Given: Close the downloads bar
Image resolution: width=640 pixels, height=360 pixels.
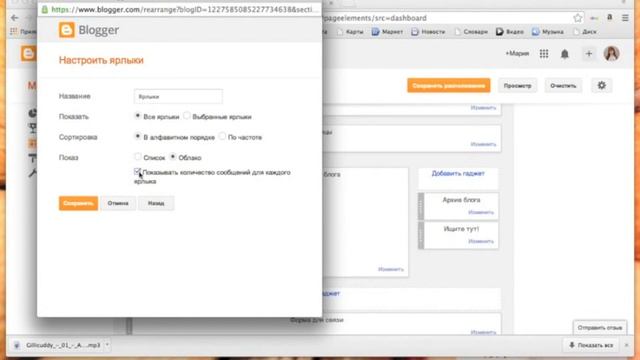Looking at the screenshot, I should [627, 345].
